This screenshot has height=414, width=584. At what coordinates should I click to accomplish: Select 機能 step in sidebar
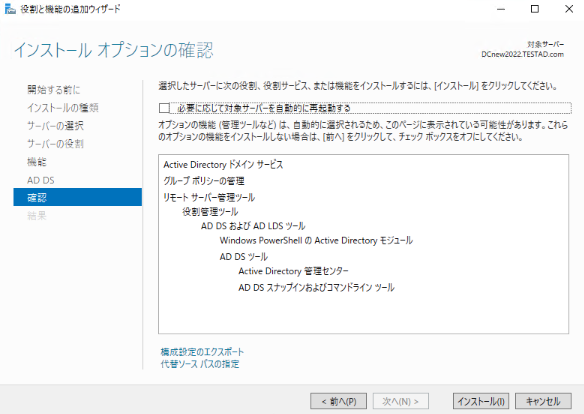[x=37, y=162]
